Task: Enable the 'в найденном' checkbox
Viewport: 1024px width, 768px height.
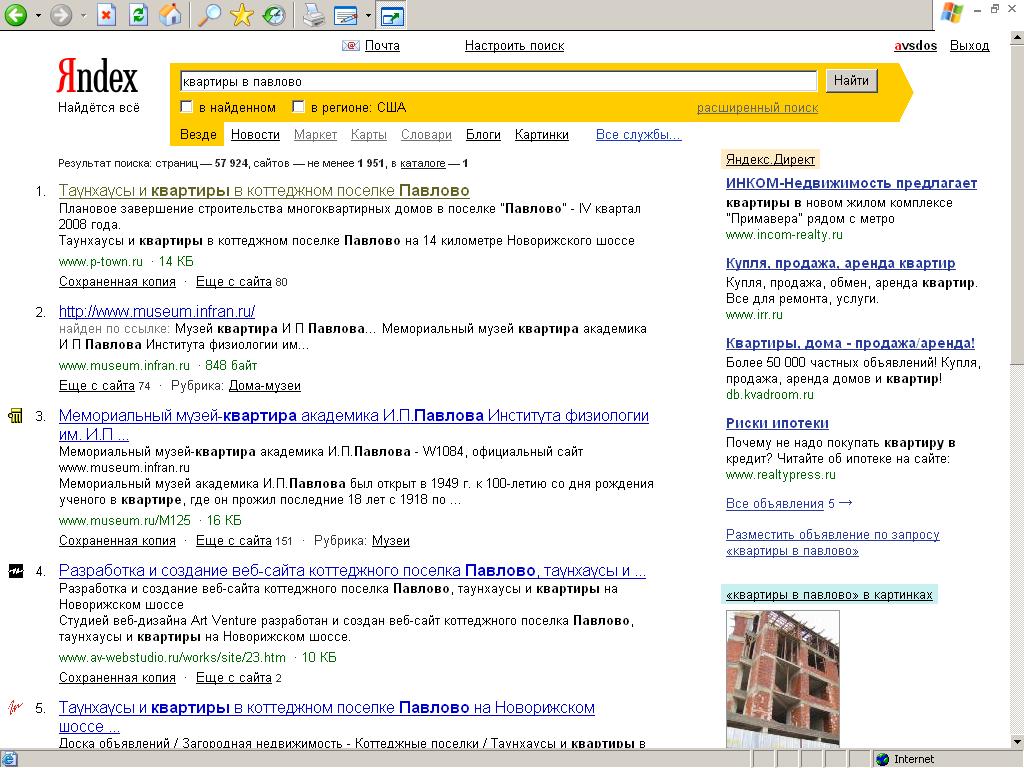Action: tap(187, 106)
